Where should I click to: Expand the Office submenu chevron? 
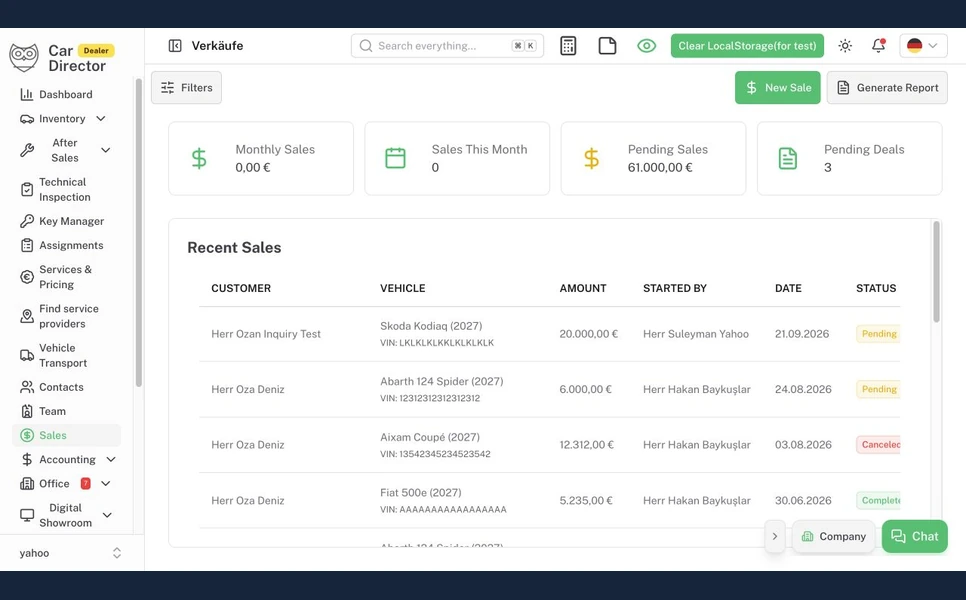point(106,484)
